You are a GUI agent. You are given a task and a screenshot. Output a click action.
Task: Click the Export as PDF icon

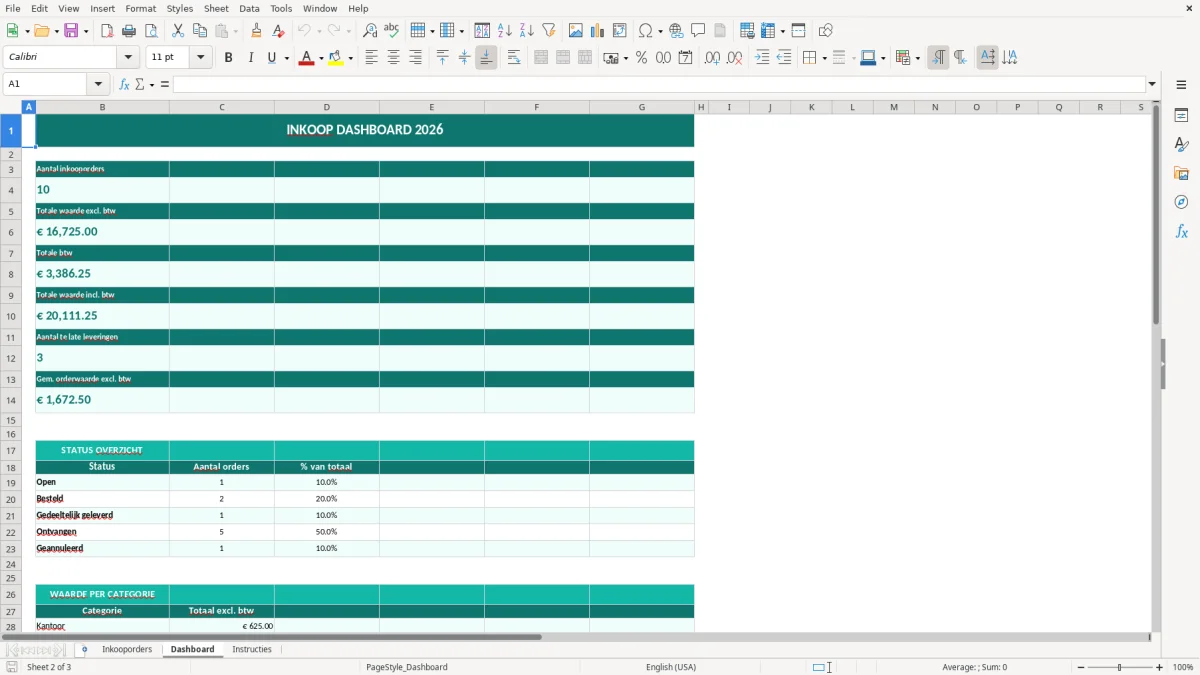coord(107,31)
